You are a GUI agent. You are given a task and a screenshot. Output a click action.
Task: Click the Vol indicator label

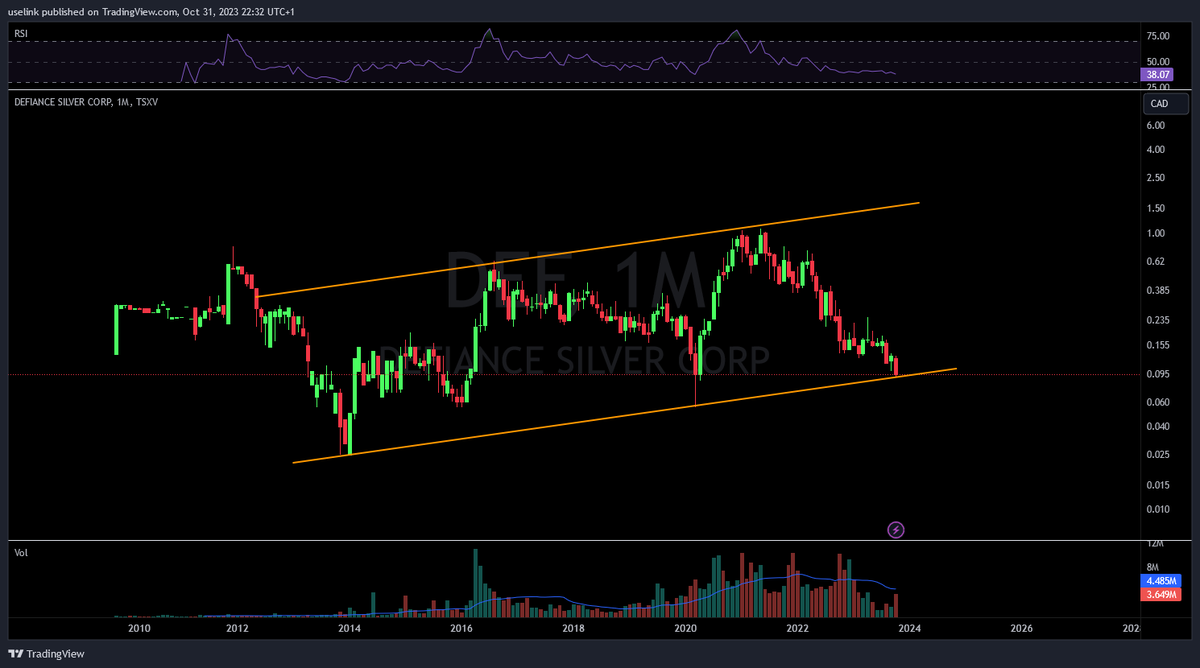pos(20,552)
